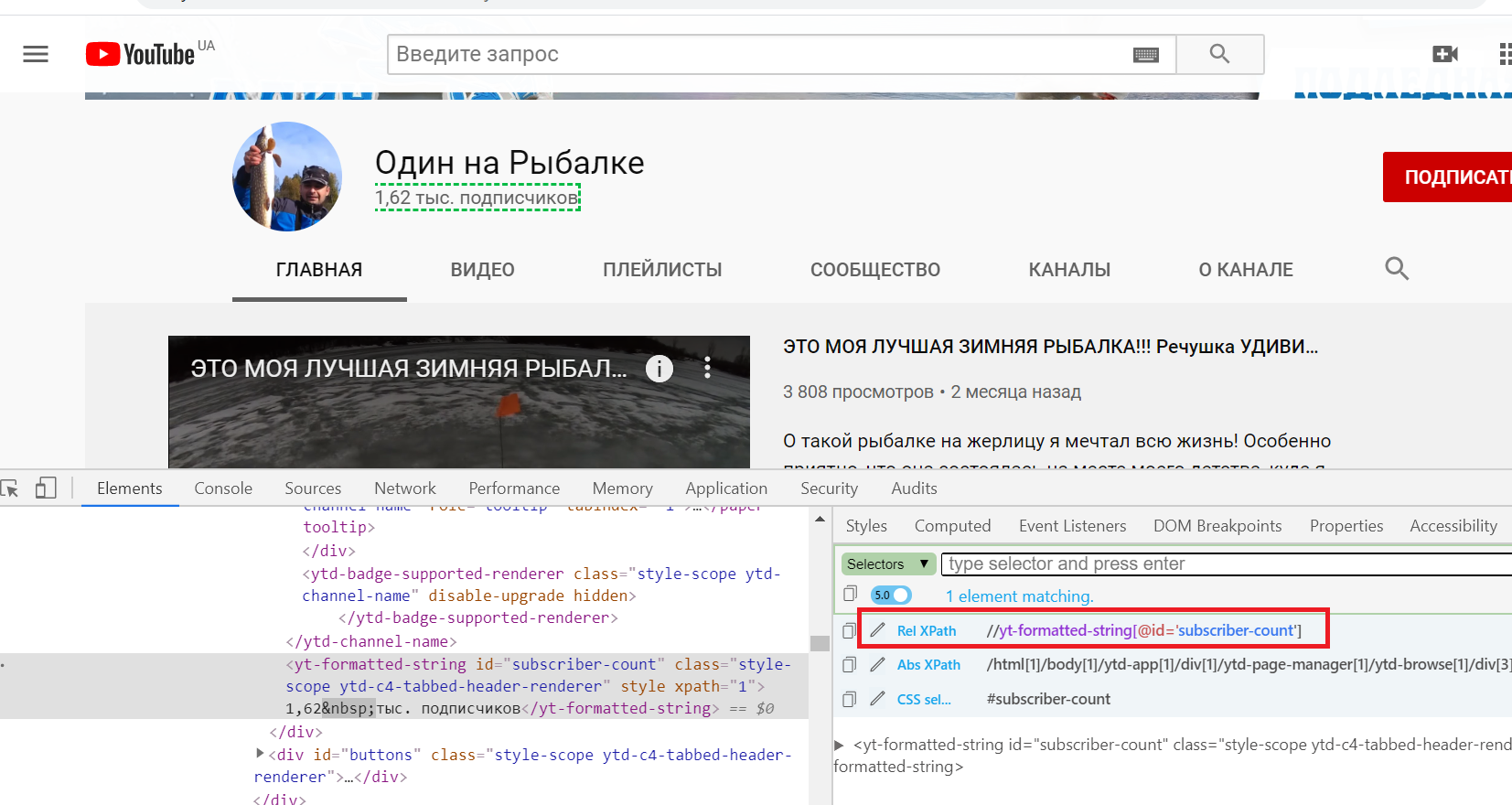Switch to the Console tab
The width and height of the screenshot is (1512, 805).
click(x=223, y=488)
